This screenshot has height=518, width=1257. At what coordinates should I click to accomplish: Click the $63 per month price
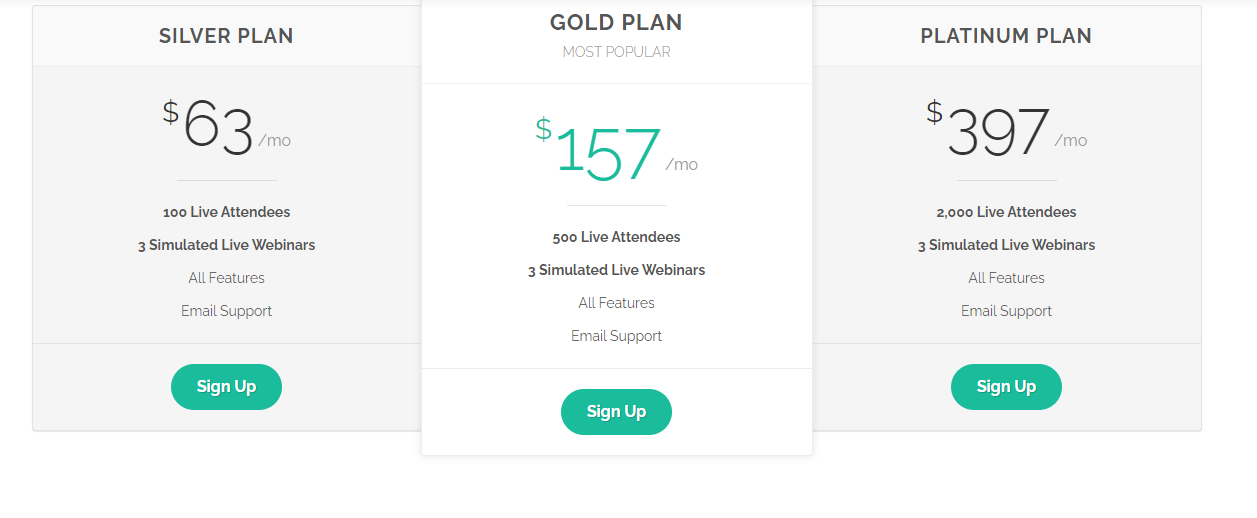pos(227,129)
